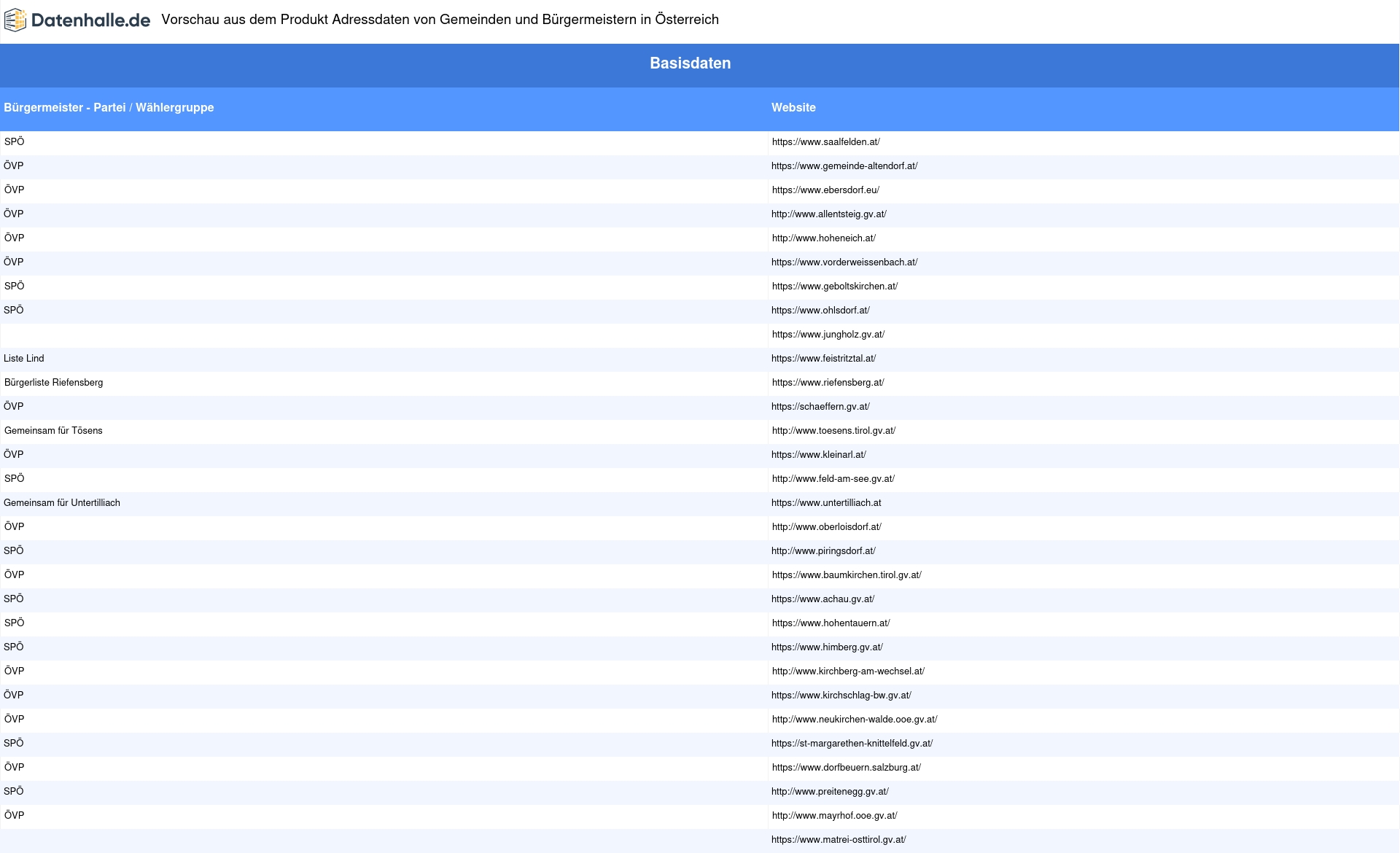Open the feistritztal.at link
The height and width of the screenshot is (853, 1400).
pyautogui.click(x=824, y=359)
